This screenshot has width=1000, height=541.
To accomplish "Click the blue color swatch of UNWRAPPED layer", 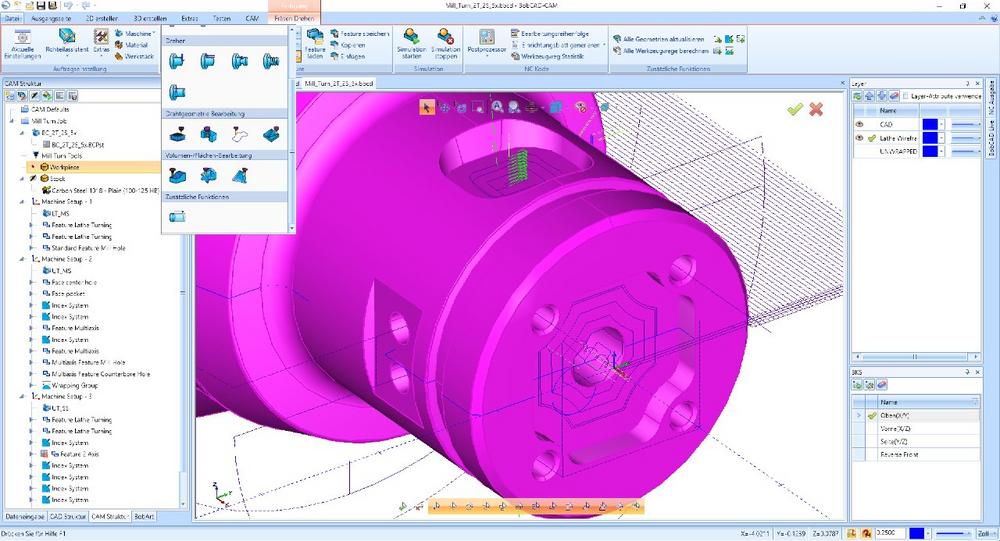I will 930,151.
